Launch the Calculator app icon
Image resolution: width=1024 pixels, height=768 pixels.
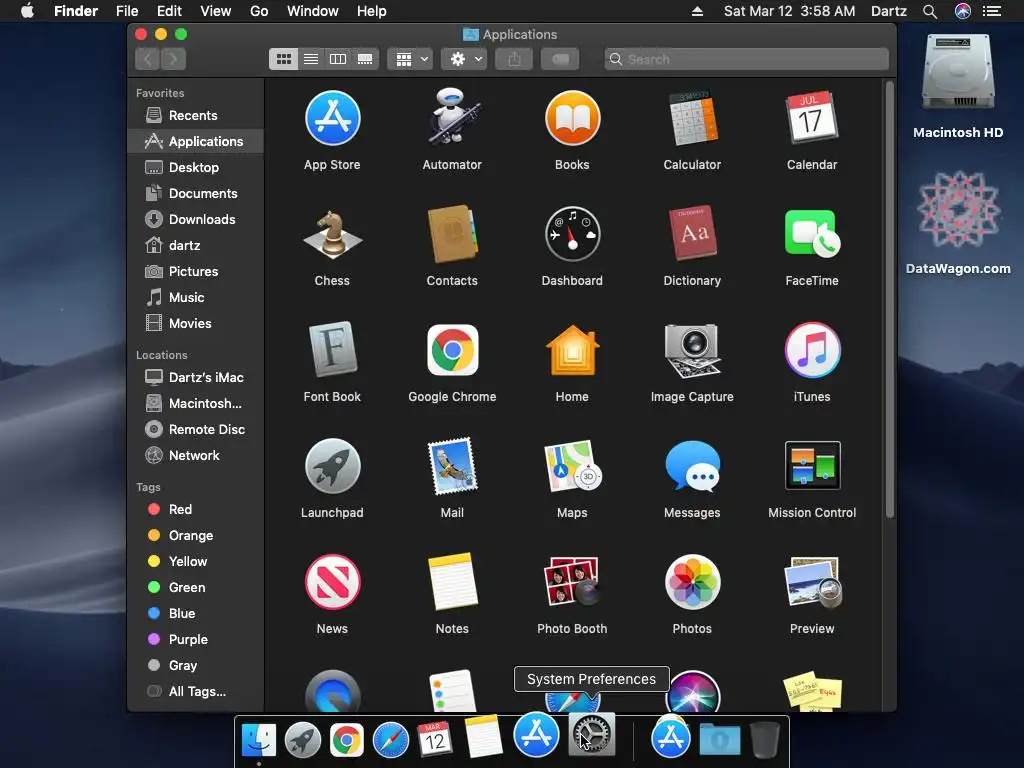coord(692,118)
